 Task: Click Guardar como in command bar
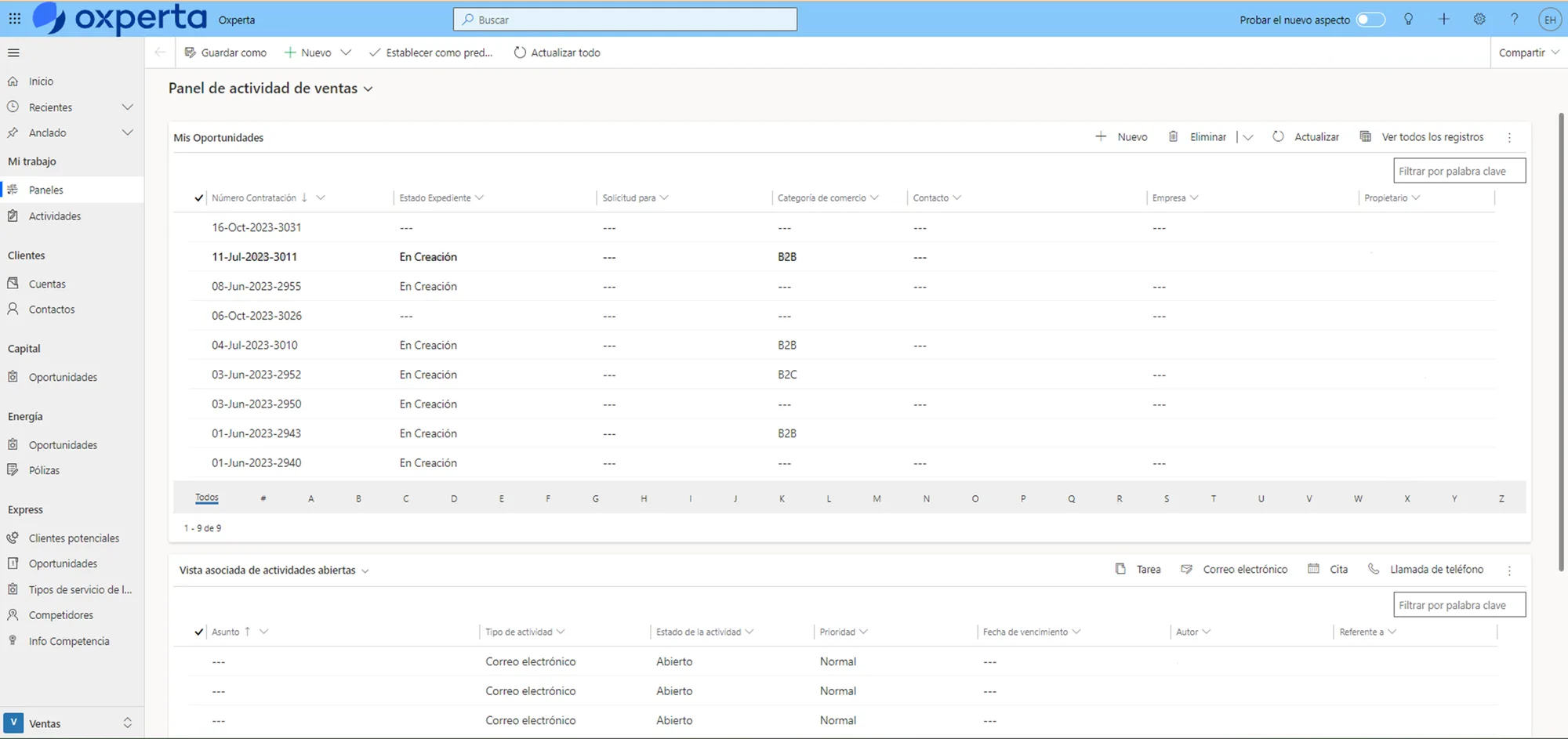pos(226,53)
